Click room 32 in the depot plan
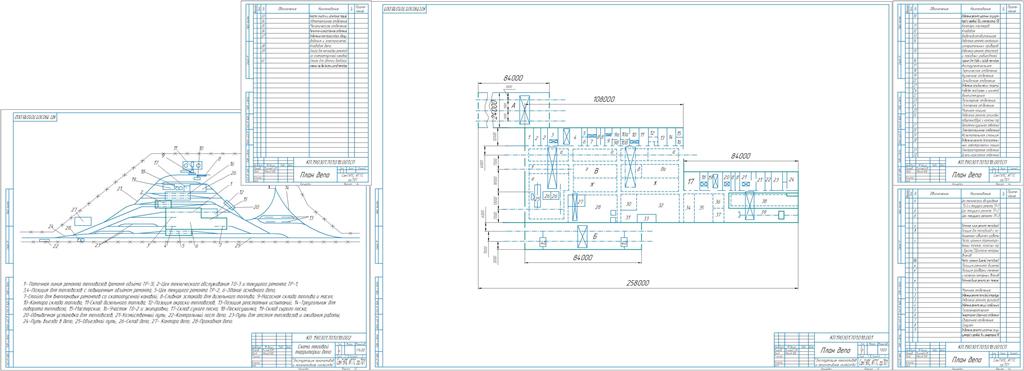 click(661, 205)
